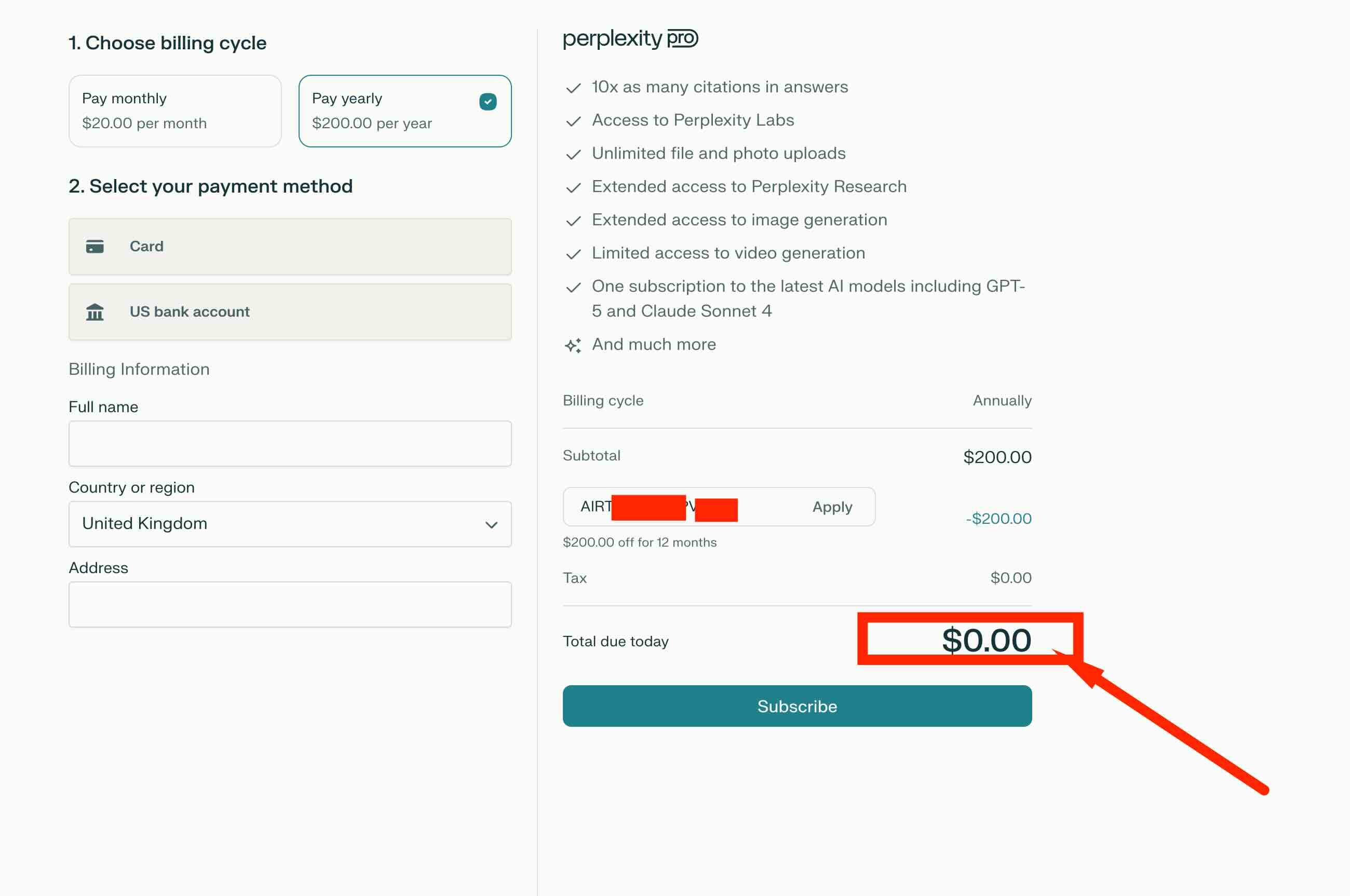Choose US bank account payment method
Image resolution: width=1350 pixels, height=896 pixels.
(x=290, y=312)
